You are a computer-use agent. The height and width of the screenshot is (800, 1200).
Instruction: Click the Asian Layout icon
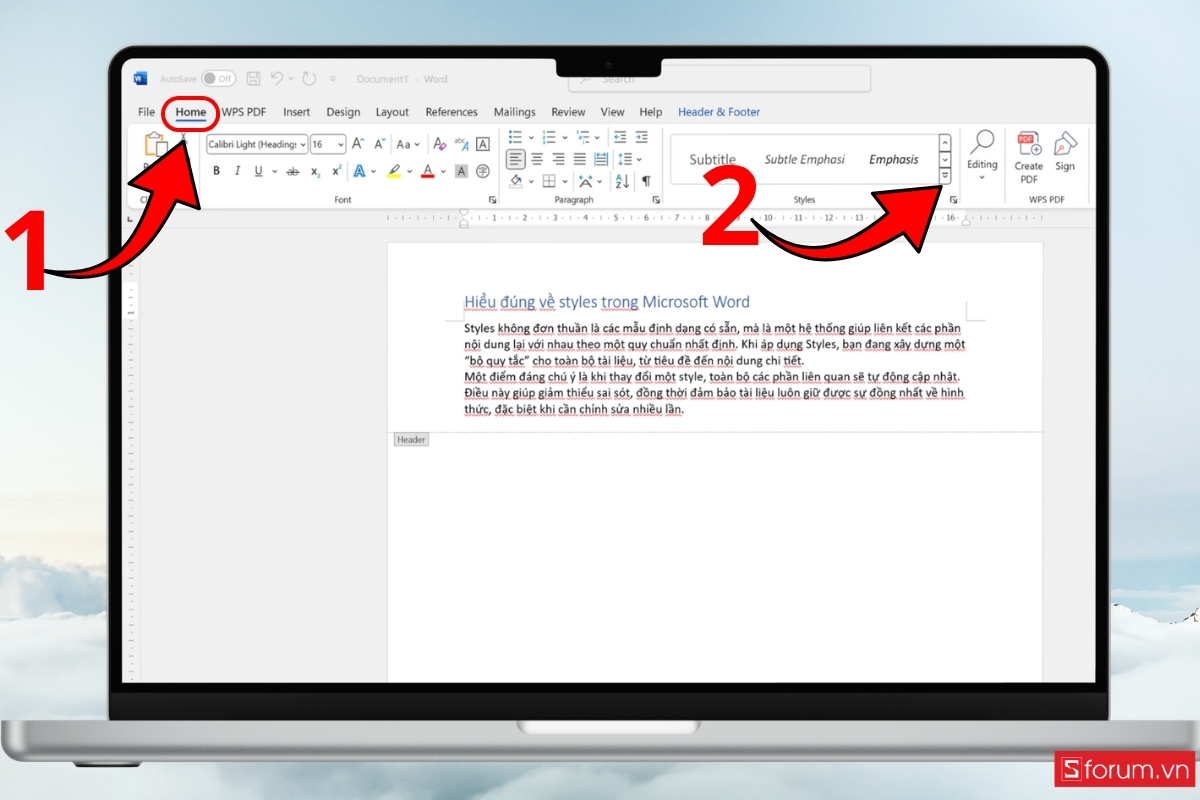point(585,181)
